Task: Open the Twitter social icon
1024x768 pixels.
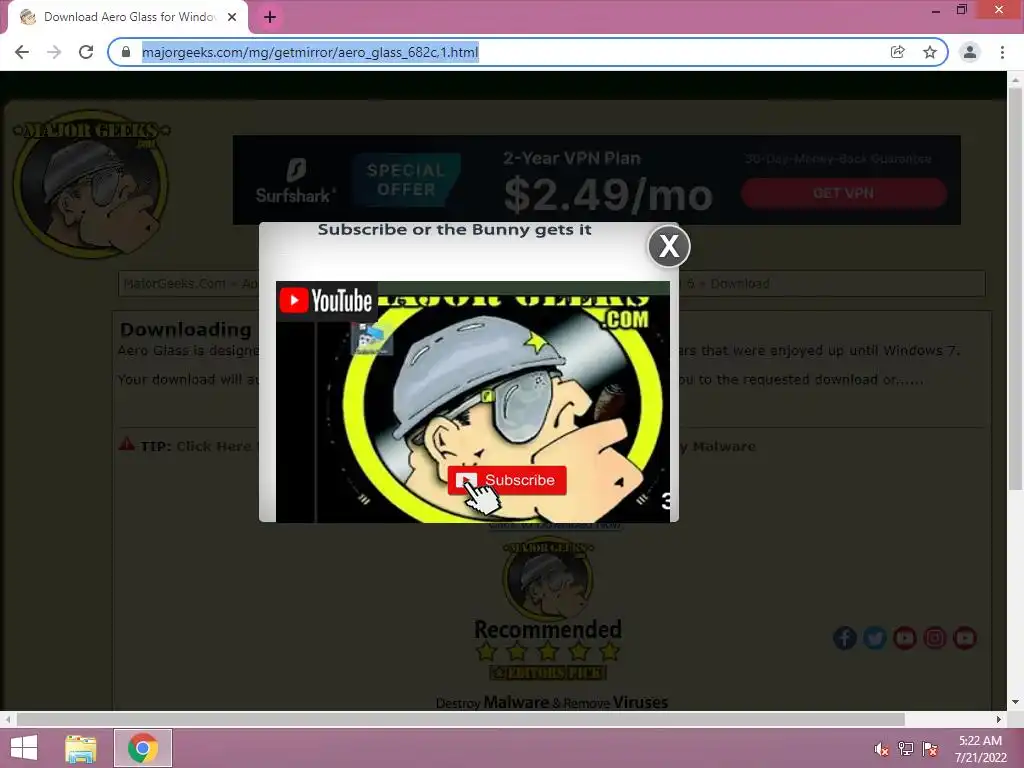Action: 875,638
